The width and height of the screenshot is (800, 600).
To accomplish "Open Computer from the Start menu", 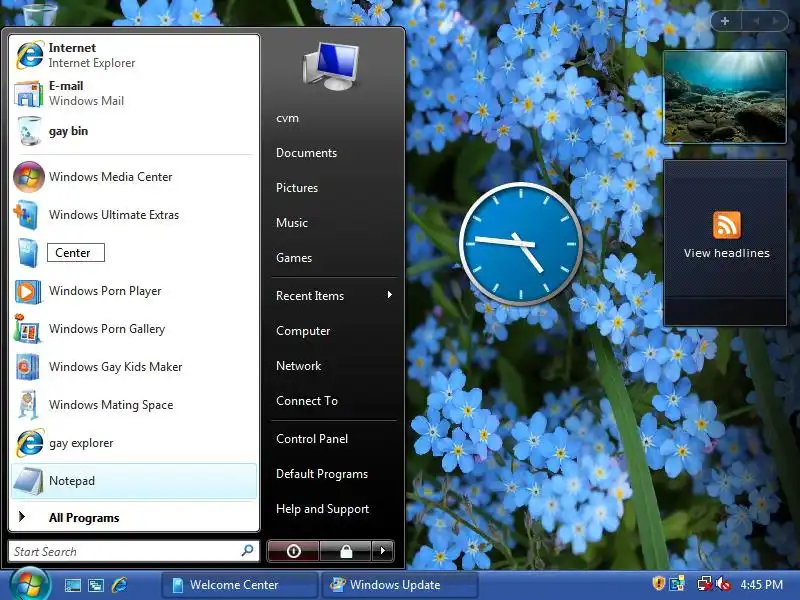I will pos(303,331).
